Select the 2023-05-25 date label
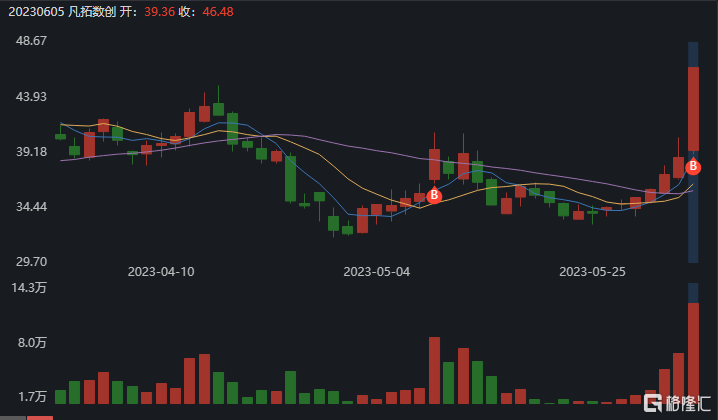The height and width of the screenshot is (420, 718). [593, 271]
